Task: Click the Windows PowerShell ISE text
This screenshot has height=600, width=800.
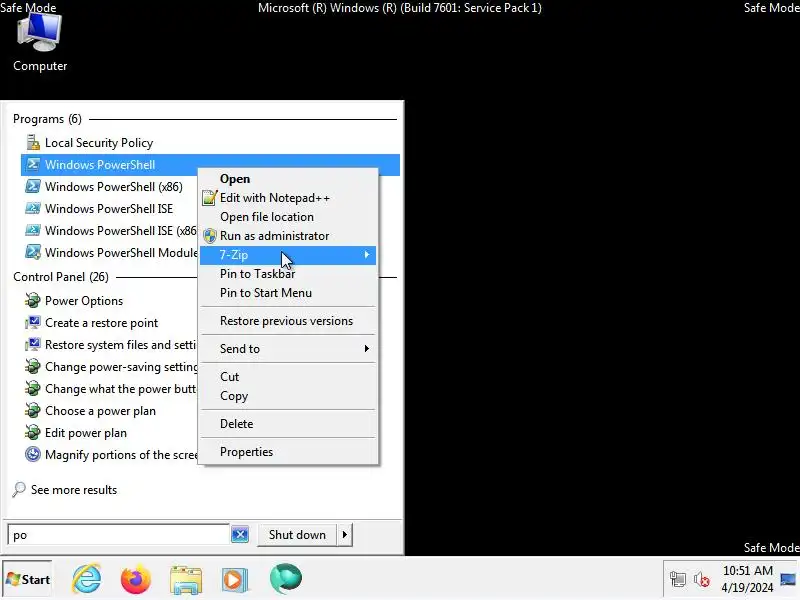Action: (109, 209)
